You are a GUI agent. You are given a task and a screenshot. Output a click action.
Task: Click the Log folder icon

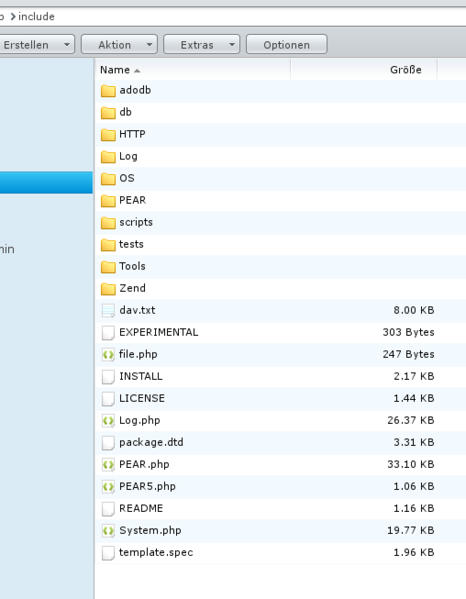(x=108, y=157)
